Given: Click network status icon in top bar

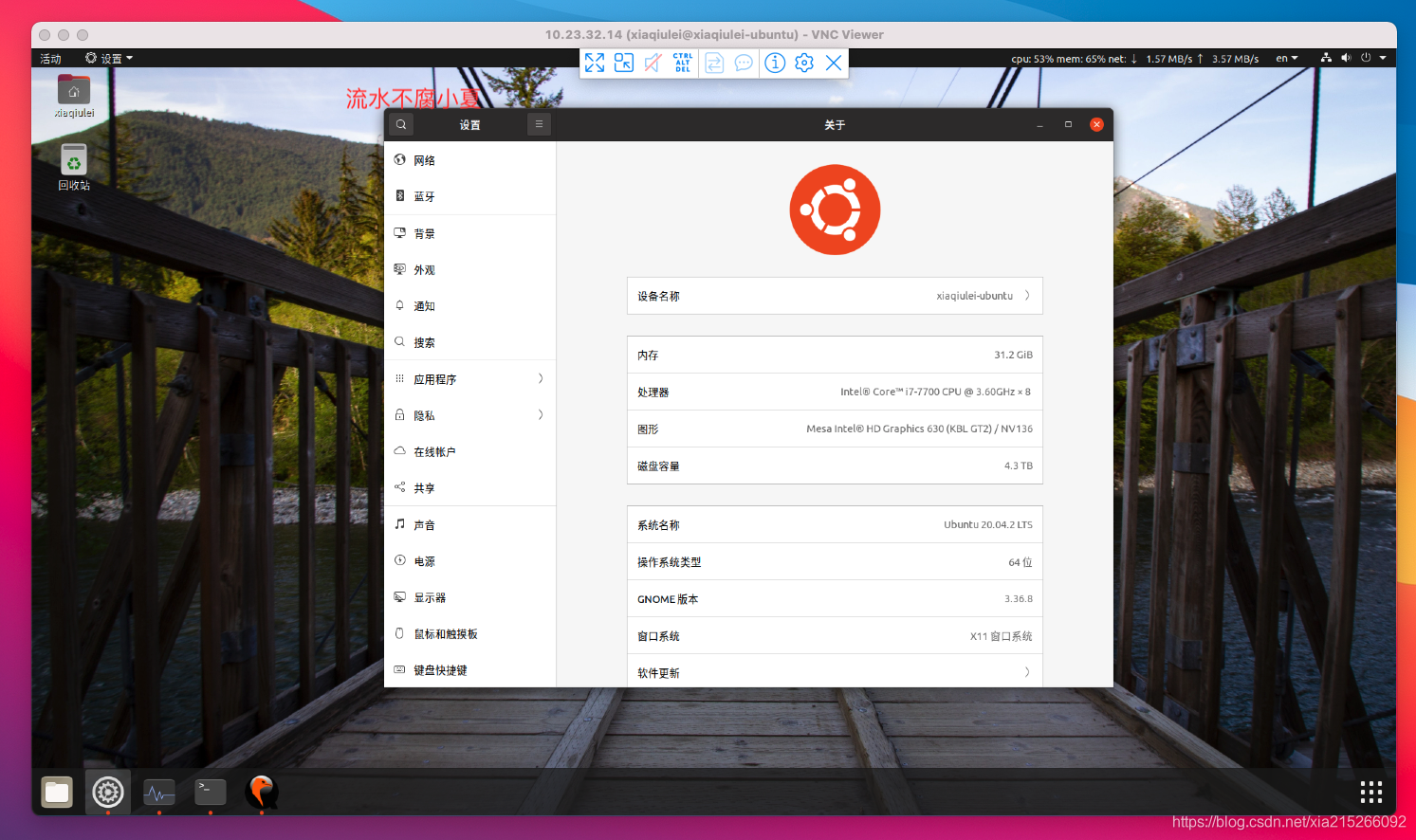Looking at the screenshot, I should [x=1326, y=58].
